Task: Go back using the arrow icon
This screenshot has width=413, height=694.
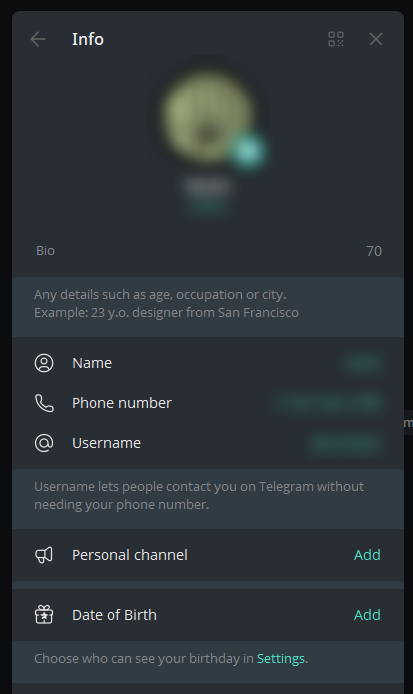Action: (38, 39)
